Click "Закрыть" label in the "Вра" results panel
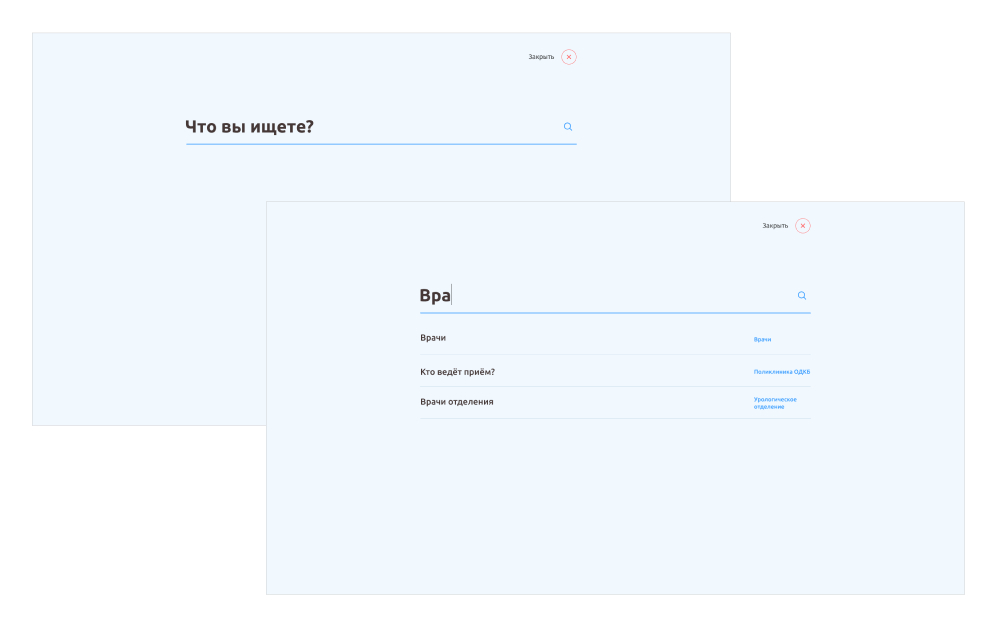1000x629 pixels. click(x=775, y=226)
